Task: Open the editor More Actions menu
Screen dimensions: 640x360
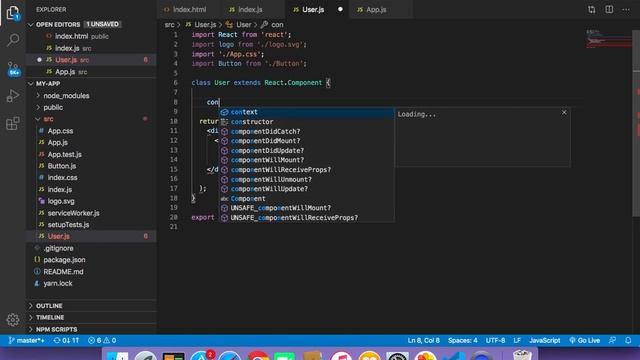Action: pyautogui.click(x=626, y=9)
